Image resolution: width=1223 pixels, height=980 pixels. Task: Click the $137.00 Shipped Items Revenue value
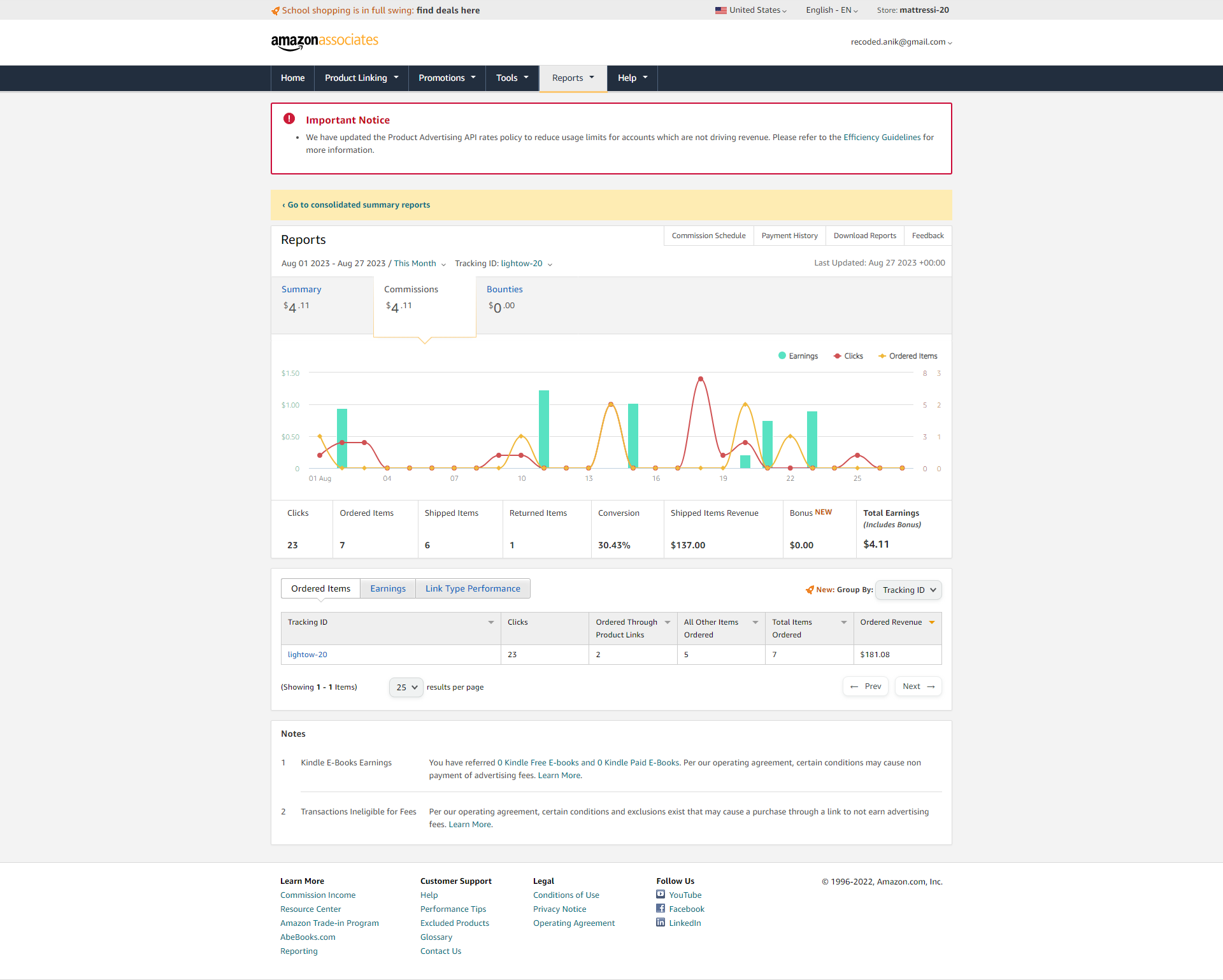[688, 546]
